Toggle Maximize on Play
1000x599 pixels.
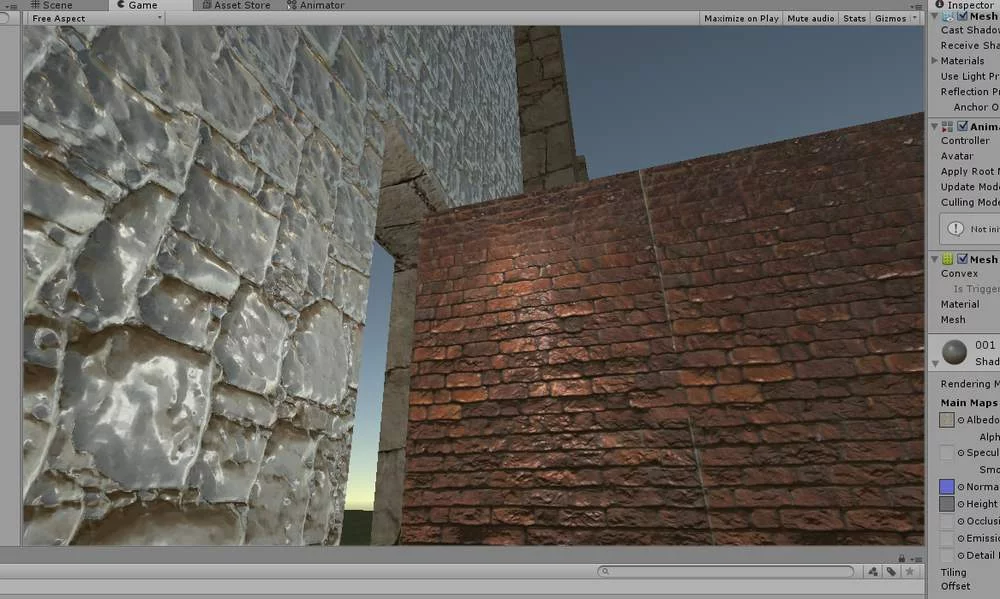click(741, 18)
